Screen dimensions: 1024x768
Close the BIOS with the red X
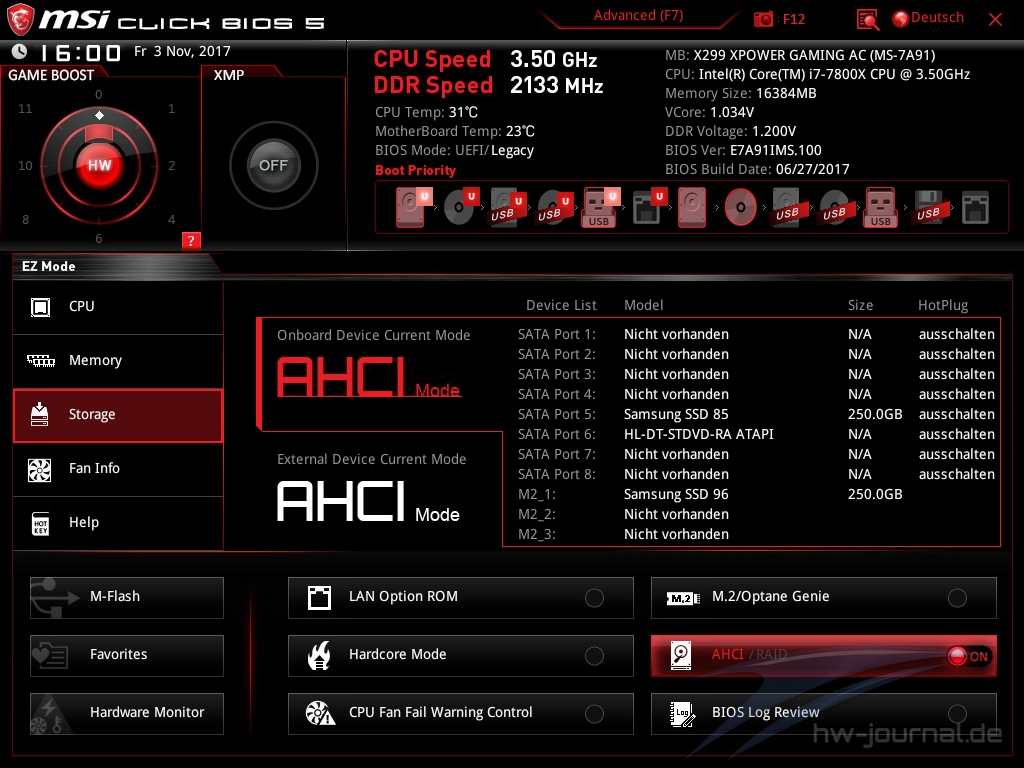pyautogui.click(x=995, y=19)
